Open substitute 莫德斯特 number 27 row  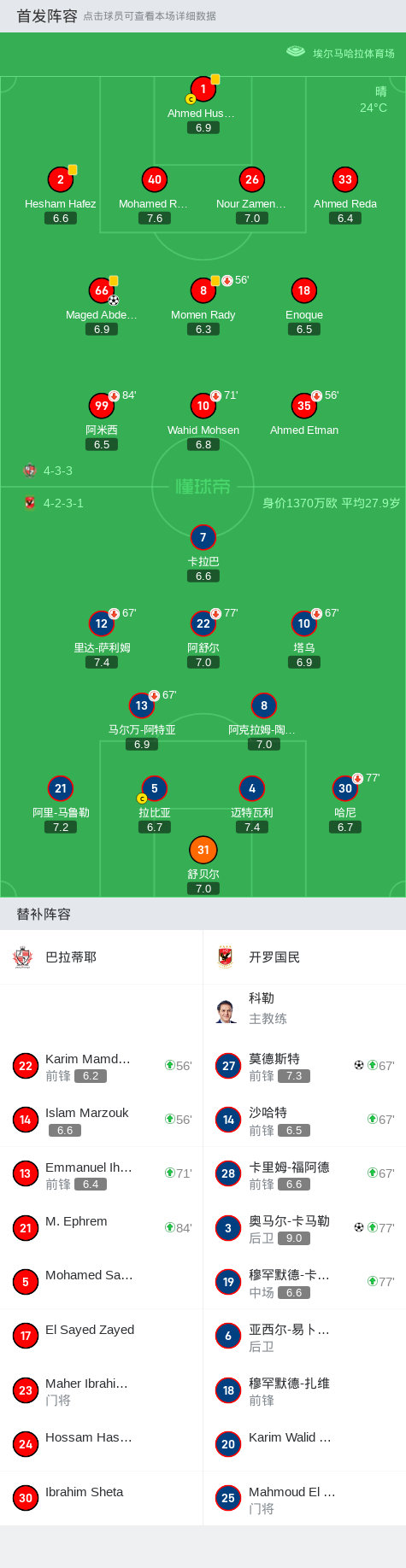(304, 1066)
